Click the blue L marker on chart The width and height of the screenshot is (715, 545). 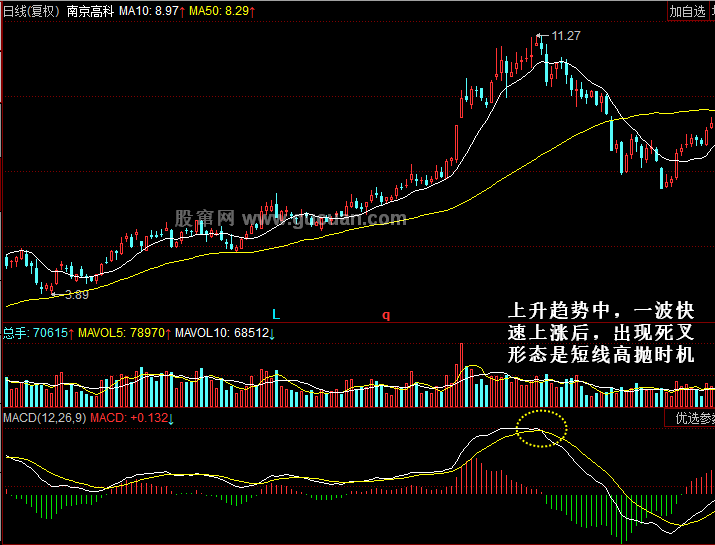(x=276, y=314)
